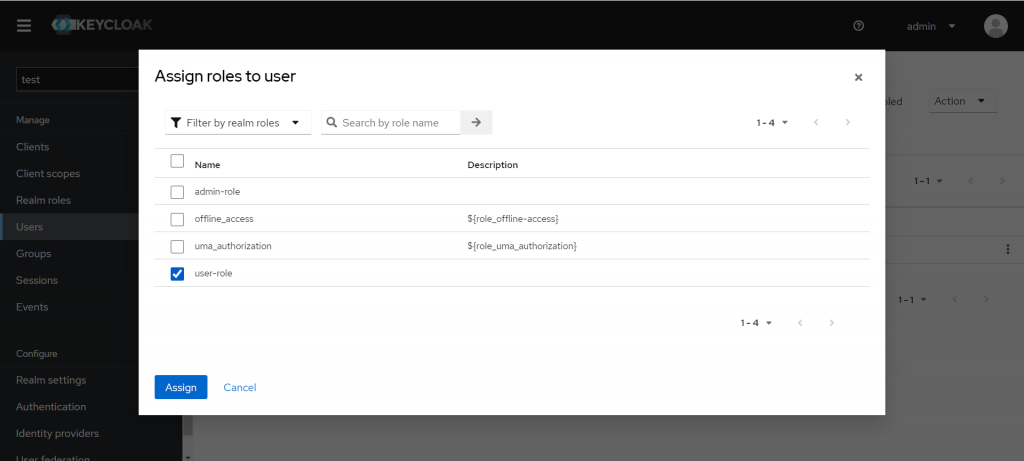Screen dimensions: 1024x461
Task: Click the offline_access role name
Action: pyautogui.click(x=224, y=219)
